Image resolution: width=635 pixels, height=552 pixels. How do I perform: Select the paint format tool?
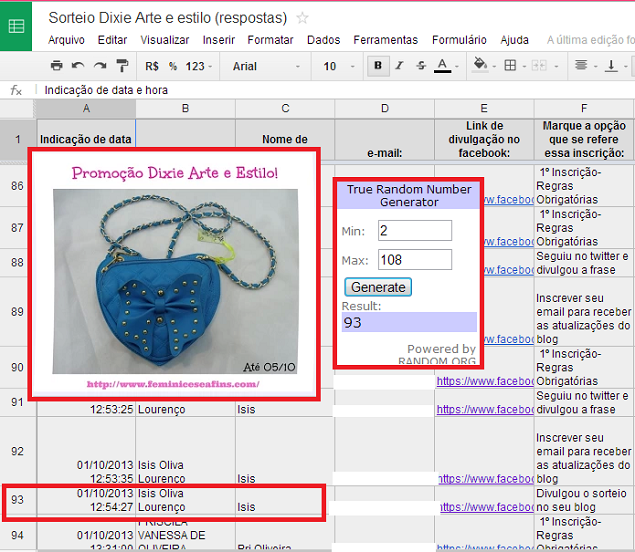click(x=122, y=66)
